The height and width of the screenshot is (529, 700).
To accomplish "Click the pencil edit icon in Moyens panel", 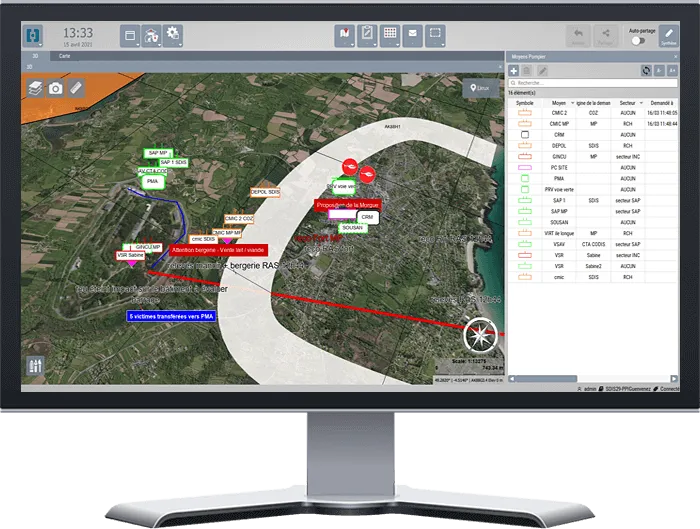I will coord(542,71).
